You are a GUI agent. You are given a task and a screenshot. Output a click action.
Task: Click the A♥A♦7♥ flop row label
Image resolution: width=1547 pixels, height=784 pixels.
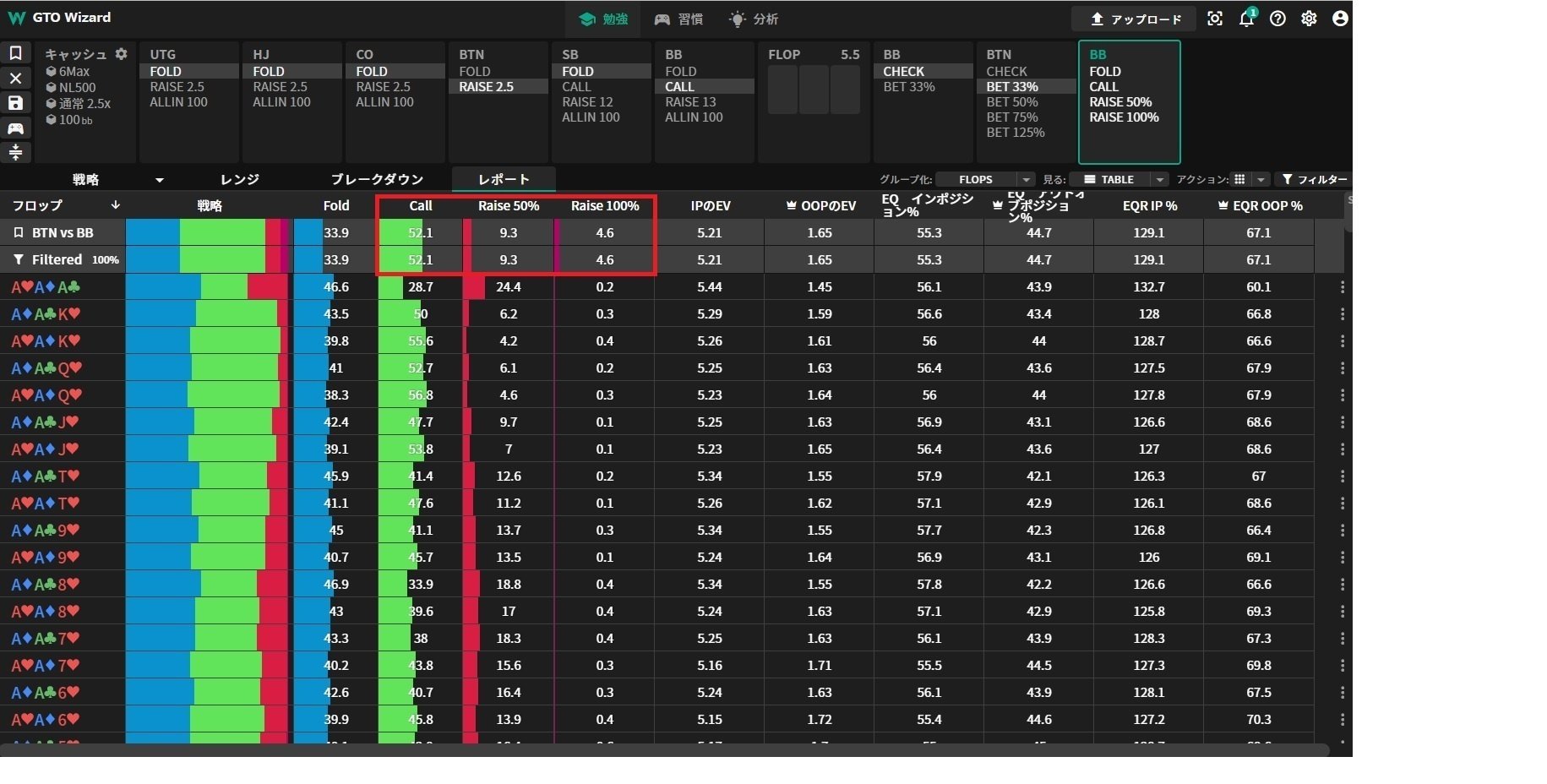[x=46, y=666]
